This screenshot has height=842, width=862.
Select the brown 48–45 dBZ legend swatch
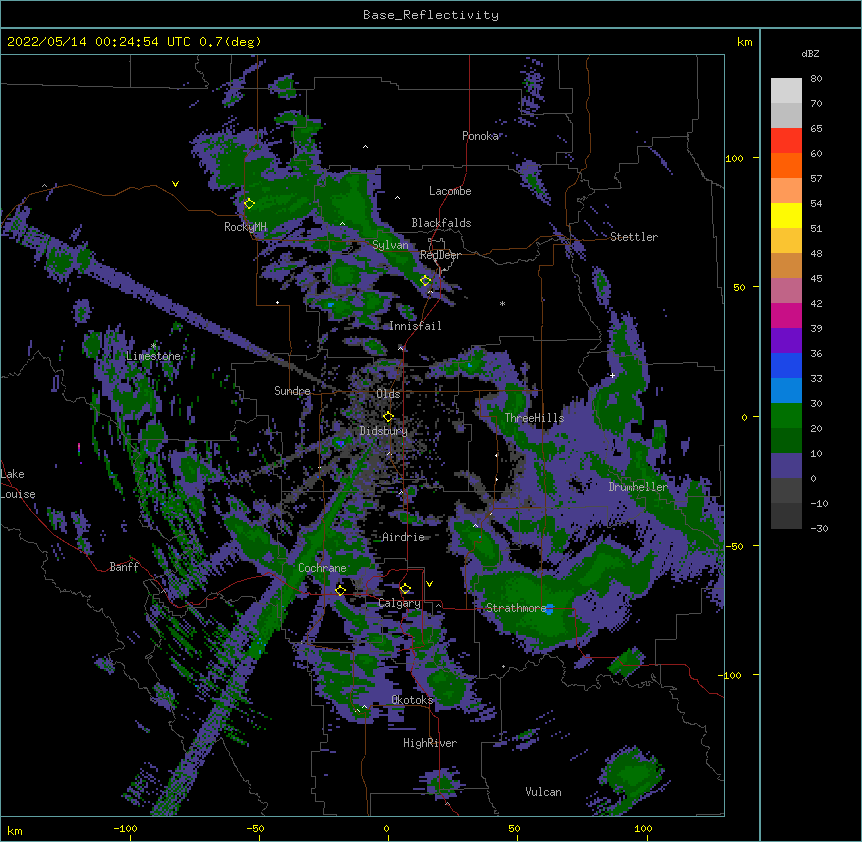pyautogui.click(x=786, y=265)
